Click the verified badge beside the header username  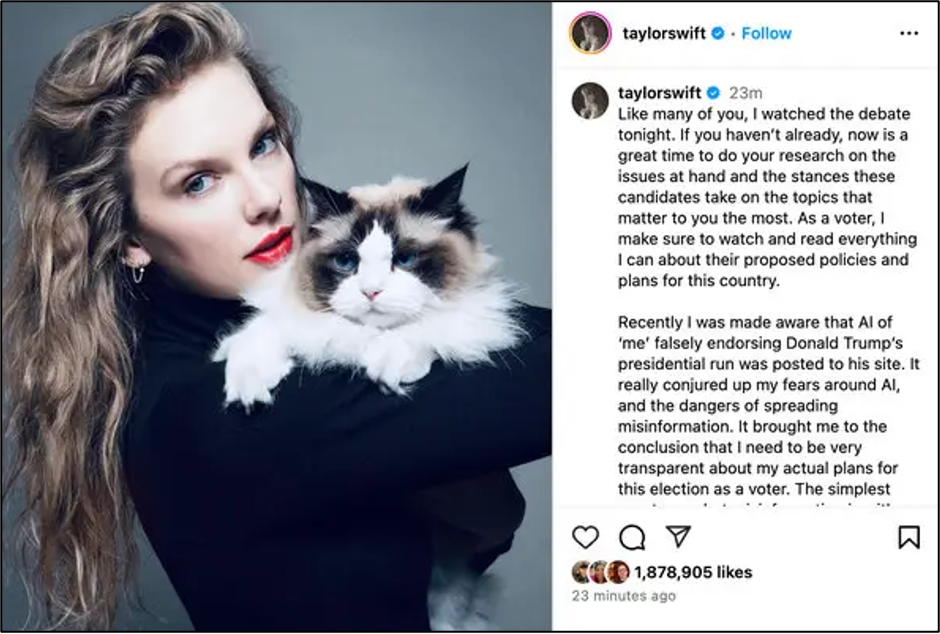point(718,33)
